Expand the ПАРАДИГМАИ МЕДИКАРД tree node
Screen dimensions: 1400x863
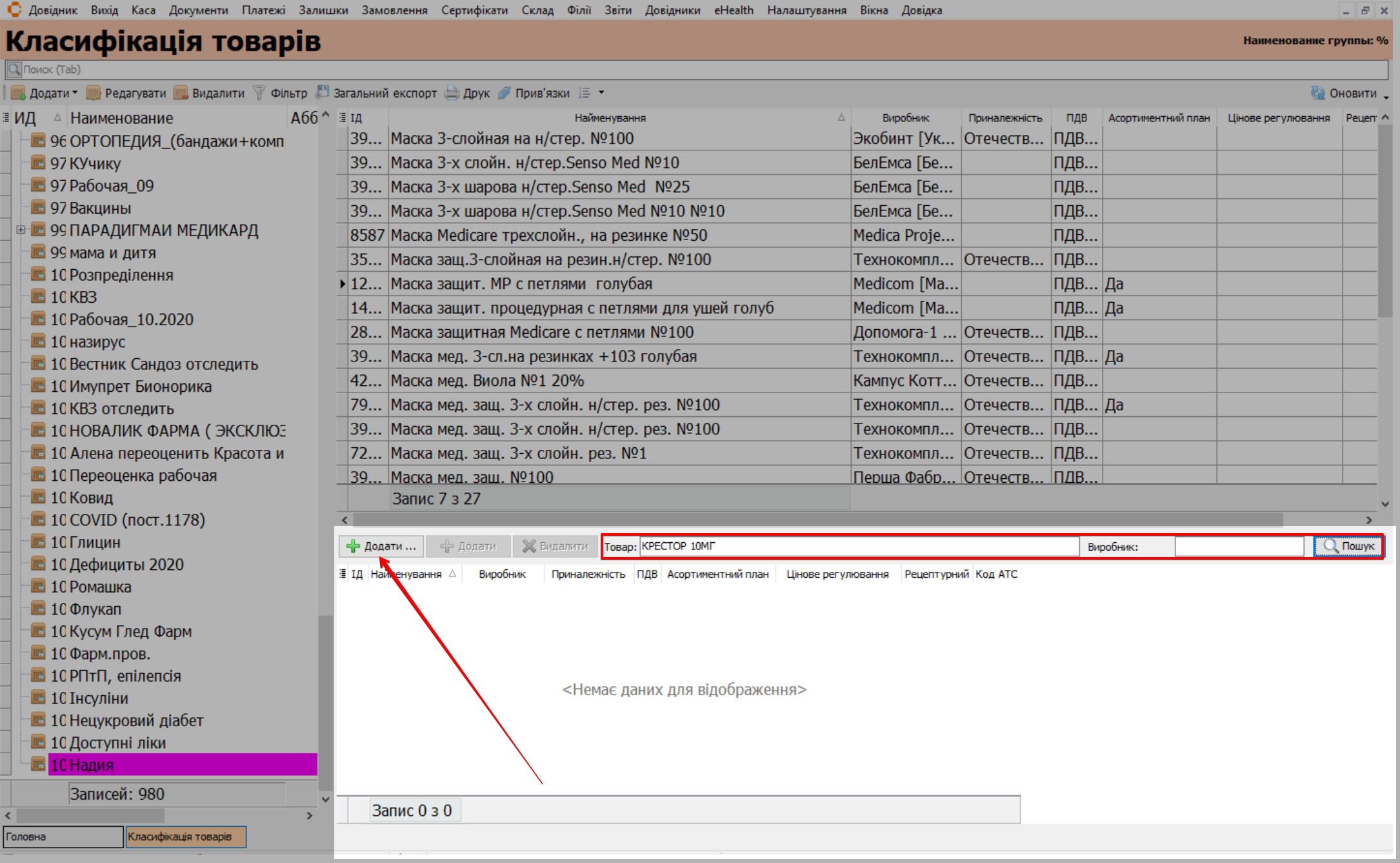(x=21, y=230)
